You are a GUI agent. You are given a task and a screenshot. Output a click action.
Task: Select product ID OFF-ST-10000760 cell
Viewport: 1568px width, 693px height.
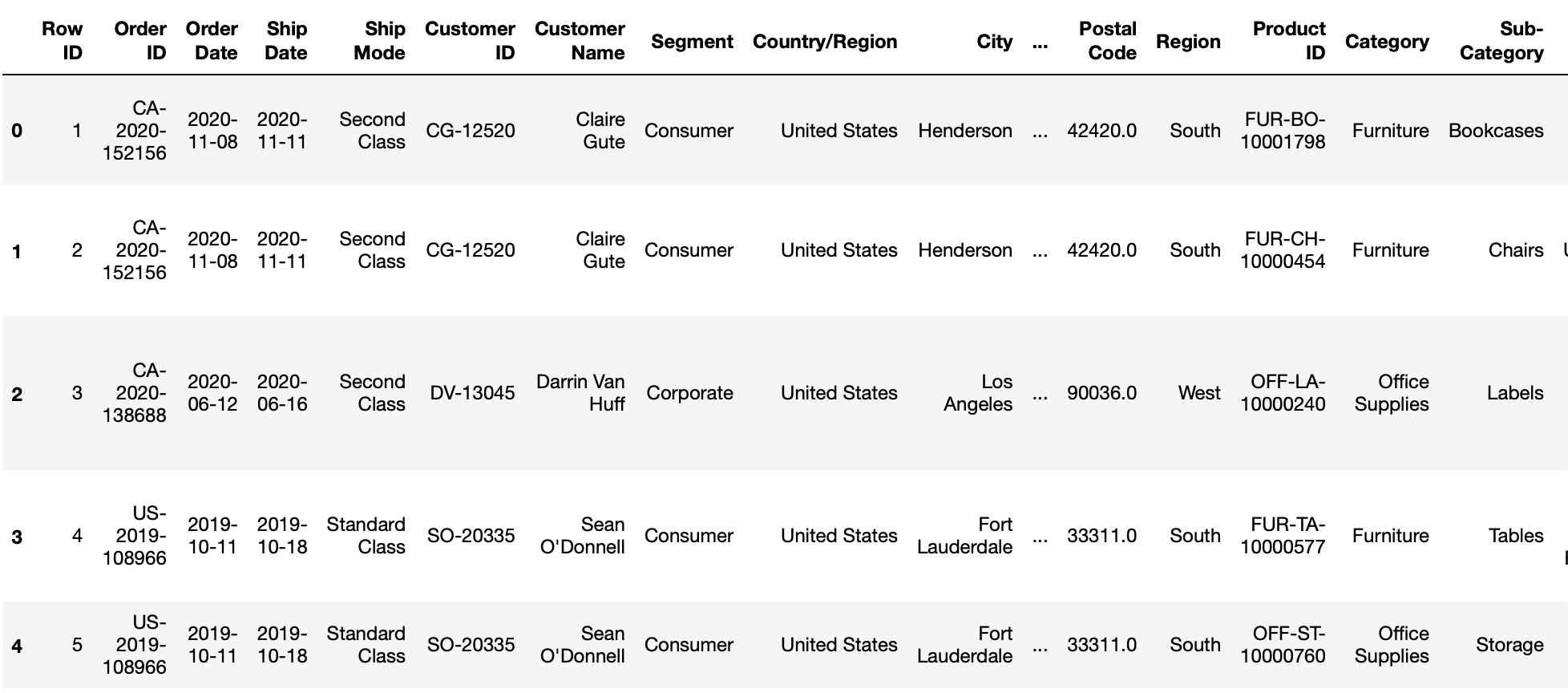(x=1283, y=645)
